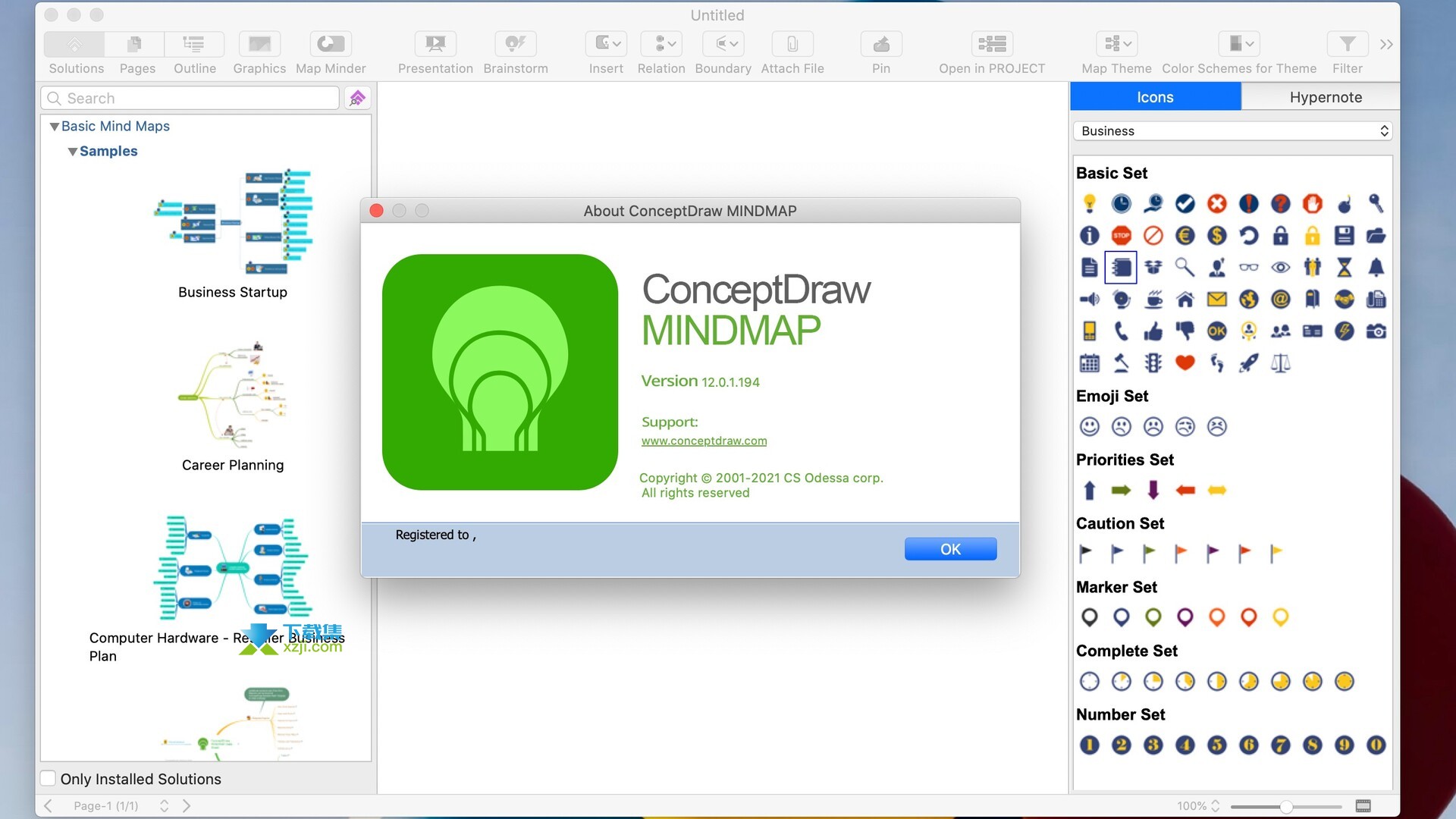Click the Pages toolbar icon
The height and width of the screenshot is (819, 1456).
tap(135, 44)
